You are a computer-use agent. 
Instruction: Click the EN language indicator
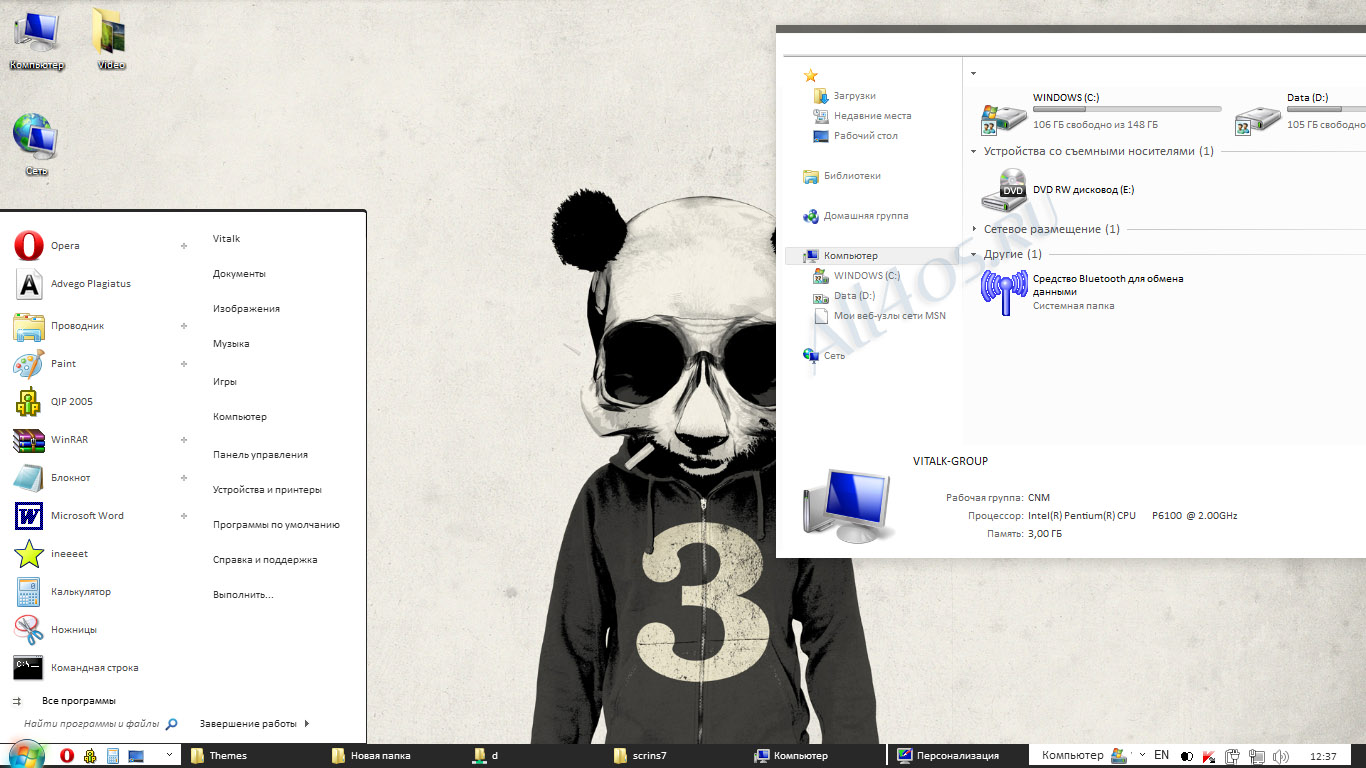point(1161,756)
